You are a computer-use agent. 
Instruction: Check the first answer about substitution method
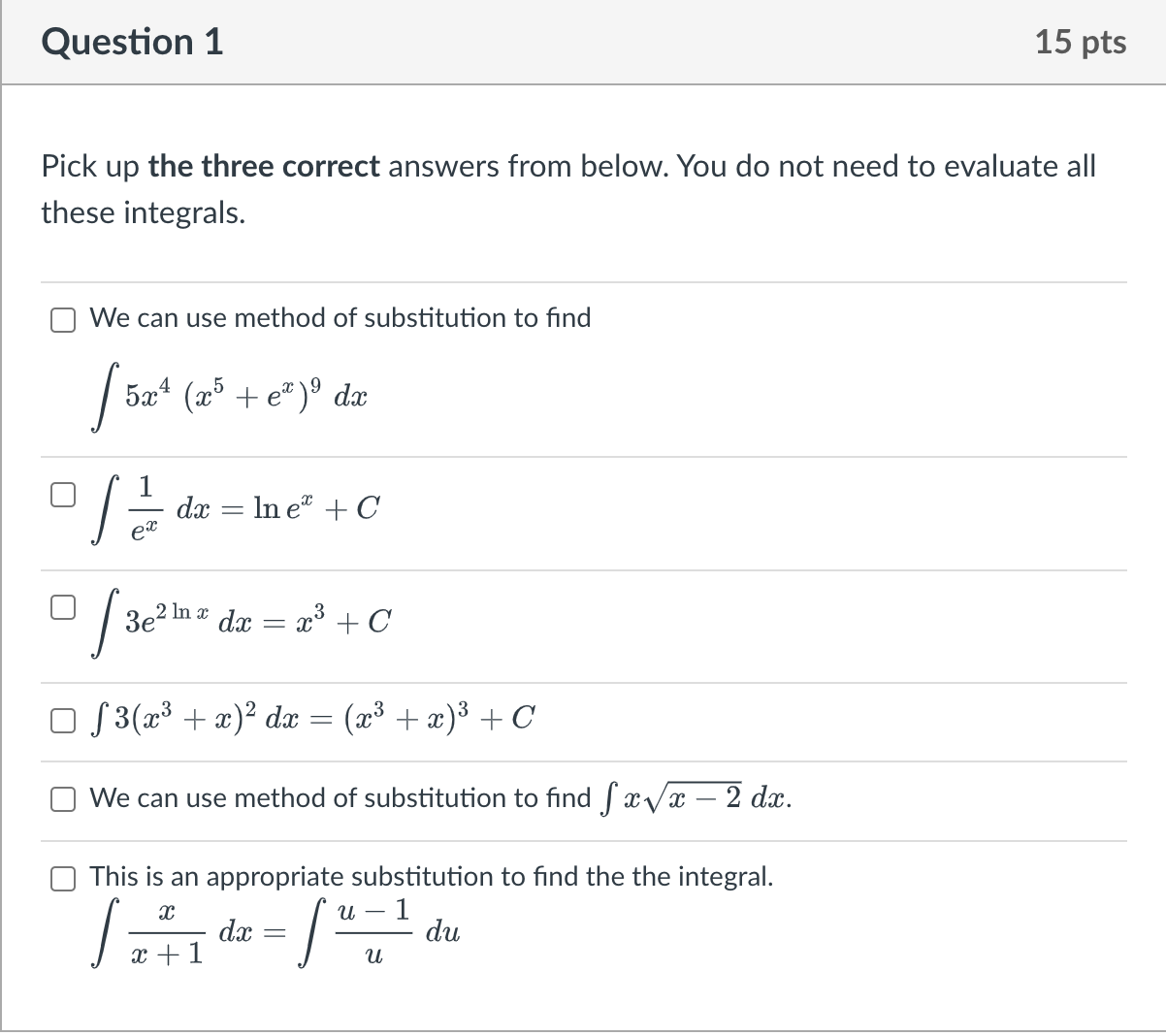[x=63, y=318]
